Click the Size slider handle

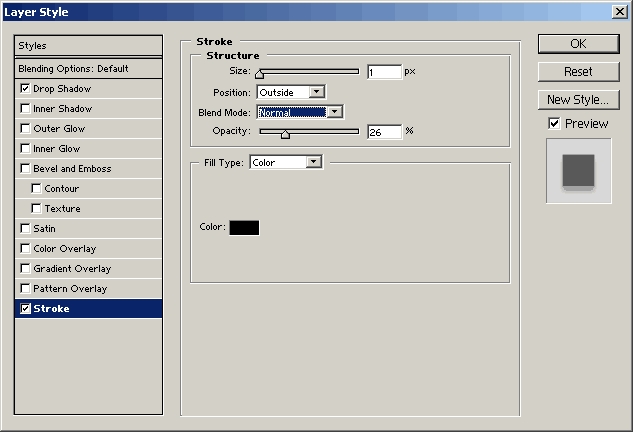click(260, 73)
